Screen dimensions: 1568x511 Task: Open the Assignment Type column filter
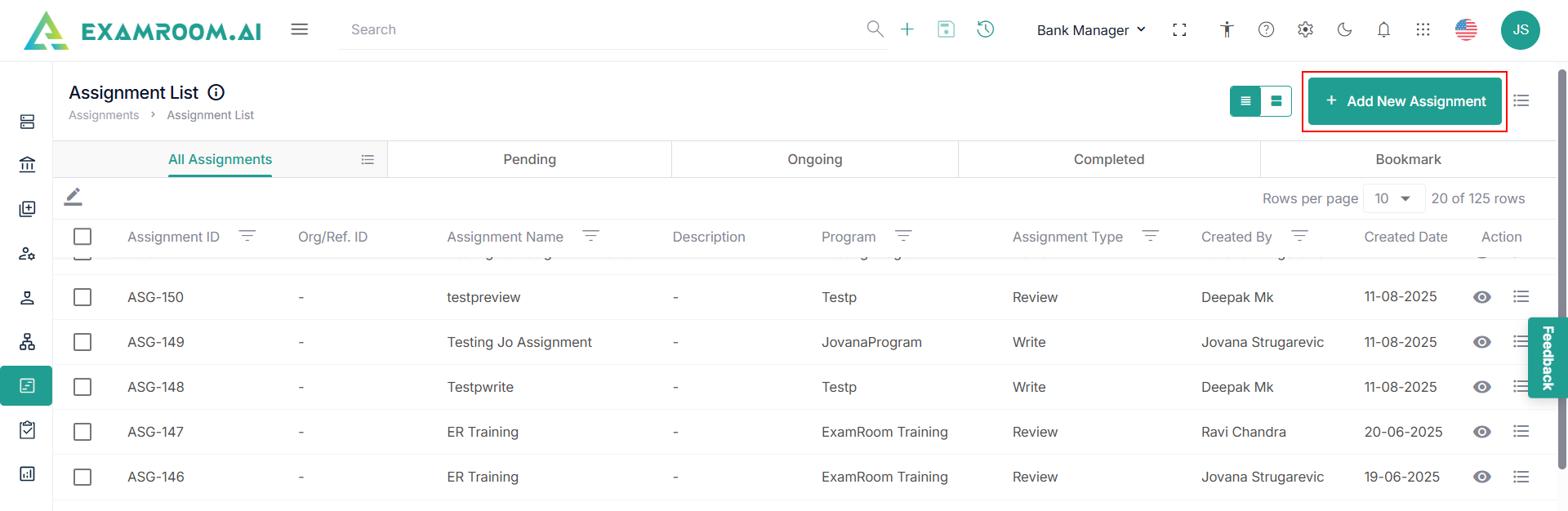tap(1150, 236)
